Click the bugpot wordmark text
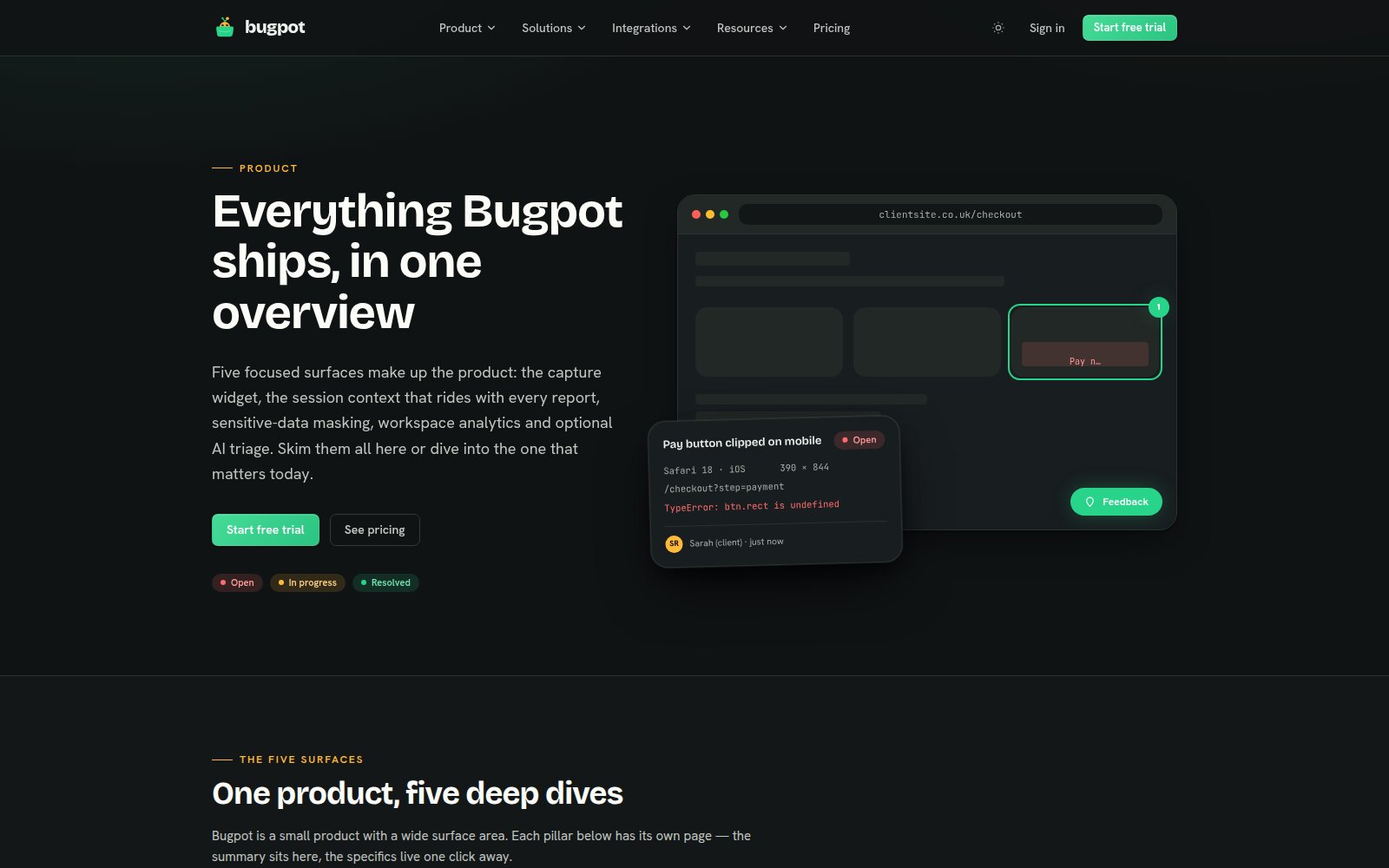1389x868 pixels. tap(275, 28)
